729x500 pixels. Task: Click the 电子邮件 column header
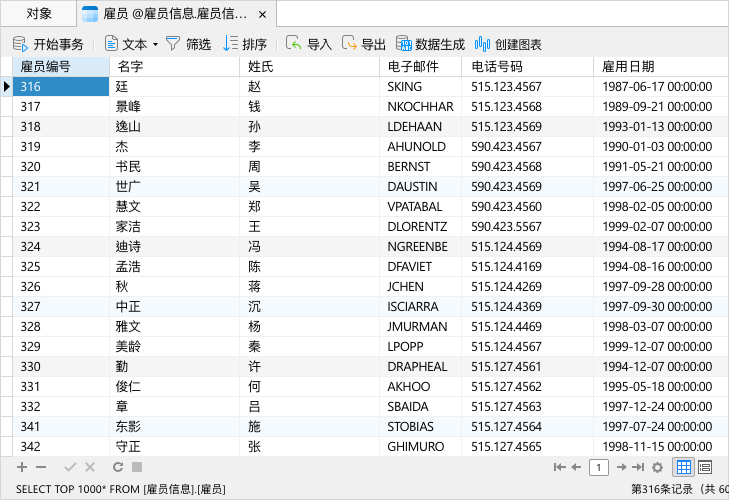412,67
